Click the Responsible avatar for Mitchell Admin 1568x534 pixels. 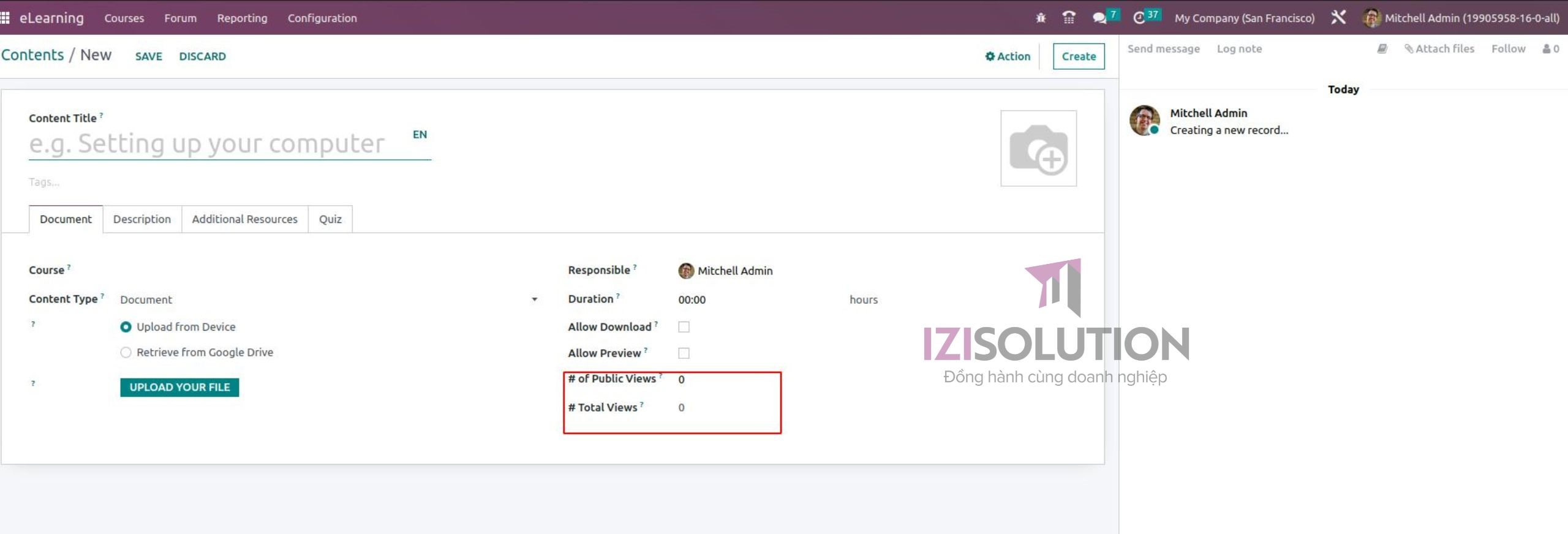(686, 271)
